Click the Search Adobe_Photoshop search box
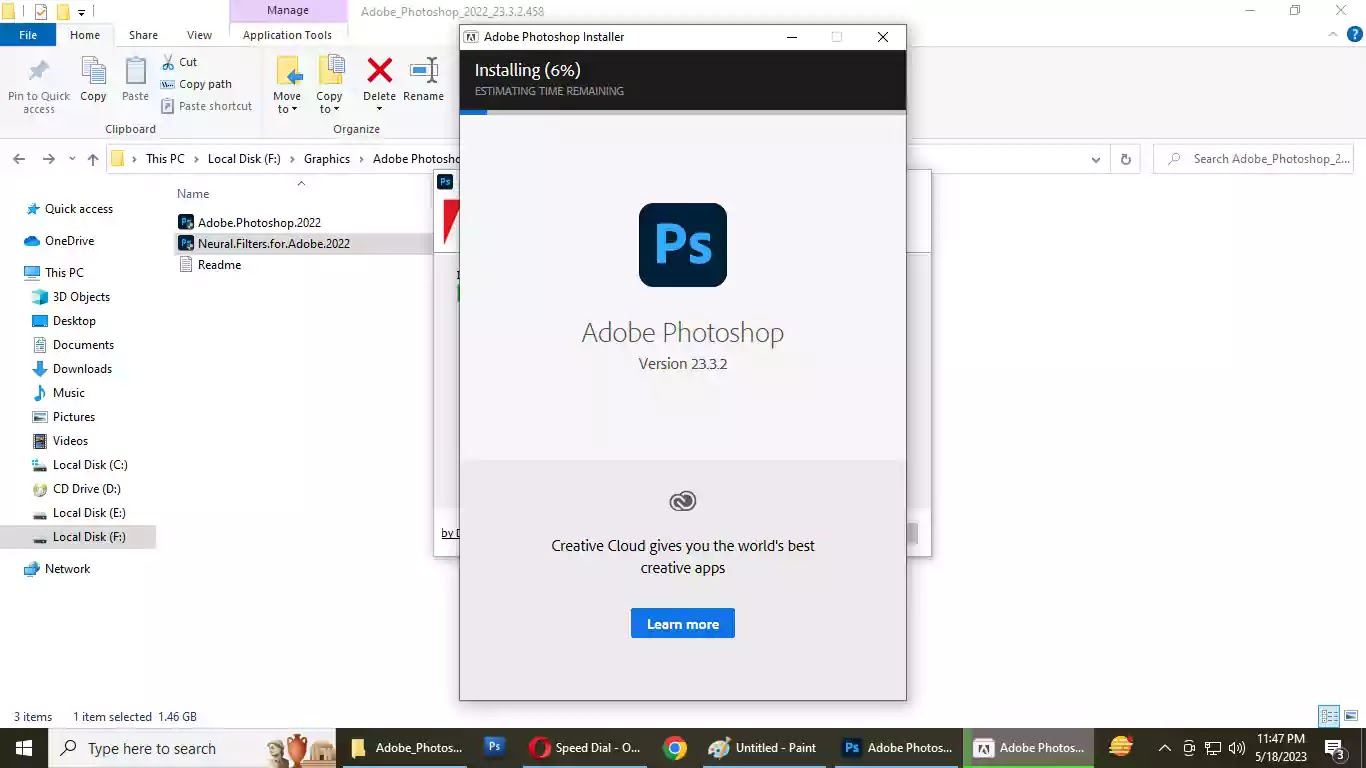The height and width of the screenshot is (768, 1366). 1253,159
